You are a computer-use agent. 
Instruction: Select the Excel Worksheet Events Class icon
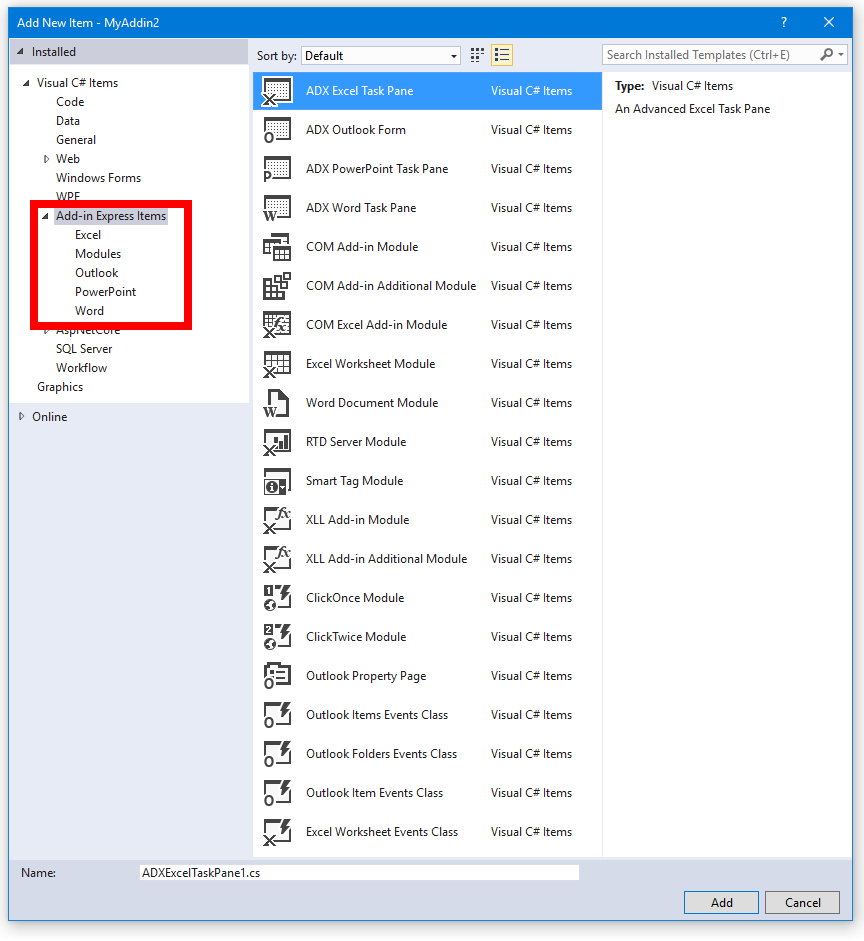[277, 832]
